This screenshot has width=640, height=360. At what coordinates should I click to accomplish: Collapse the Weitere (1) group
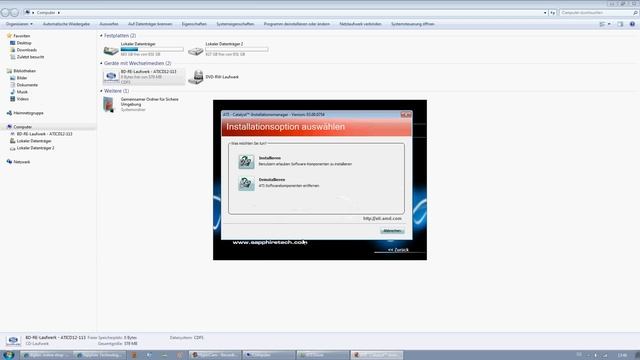(x=101, y=91)
